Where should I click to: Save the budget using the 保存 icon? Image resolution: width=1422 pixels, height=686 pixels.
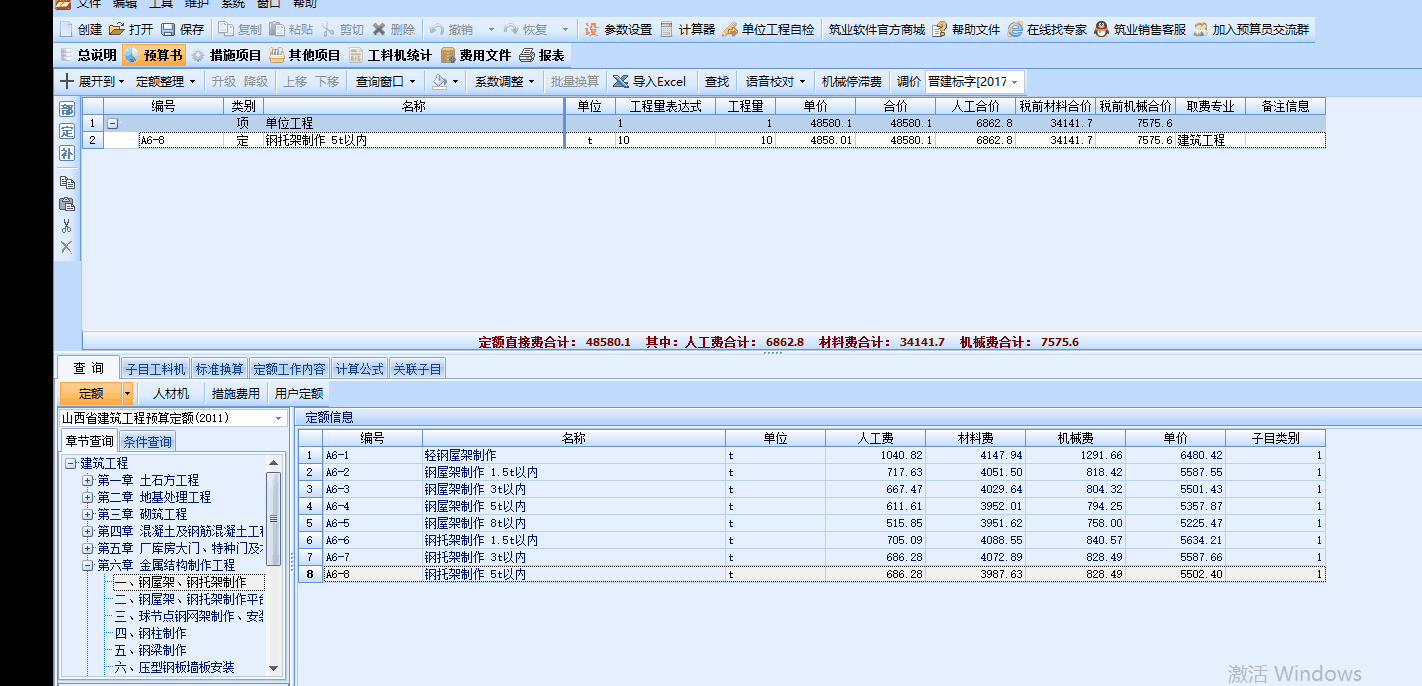pyautogui.click(x=168, y=30)
